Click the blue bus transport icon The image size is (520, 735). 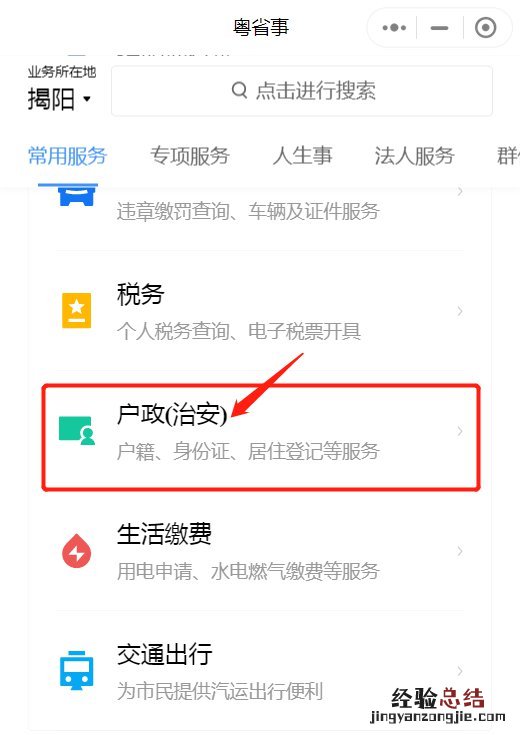click(x=76, y=670)
